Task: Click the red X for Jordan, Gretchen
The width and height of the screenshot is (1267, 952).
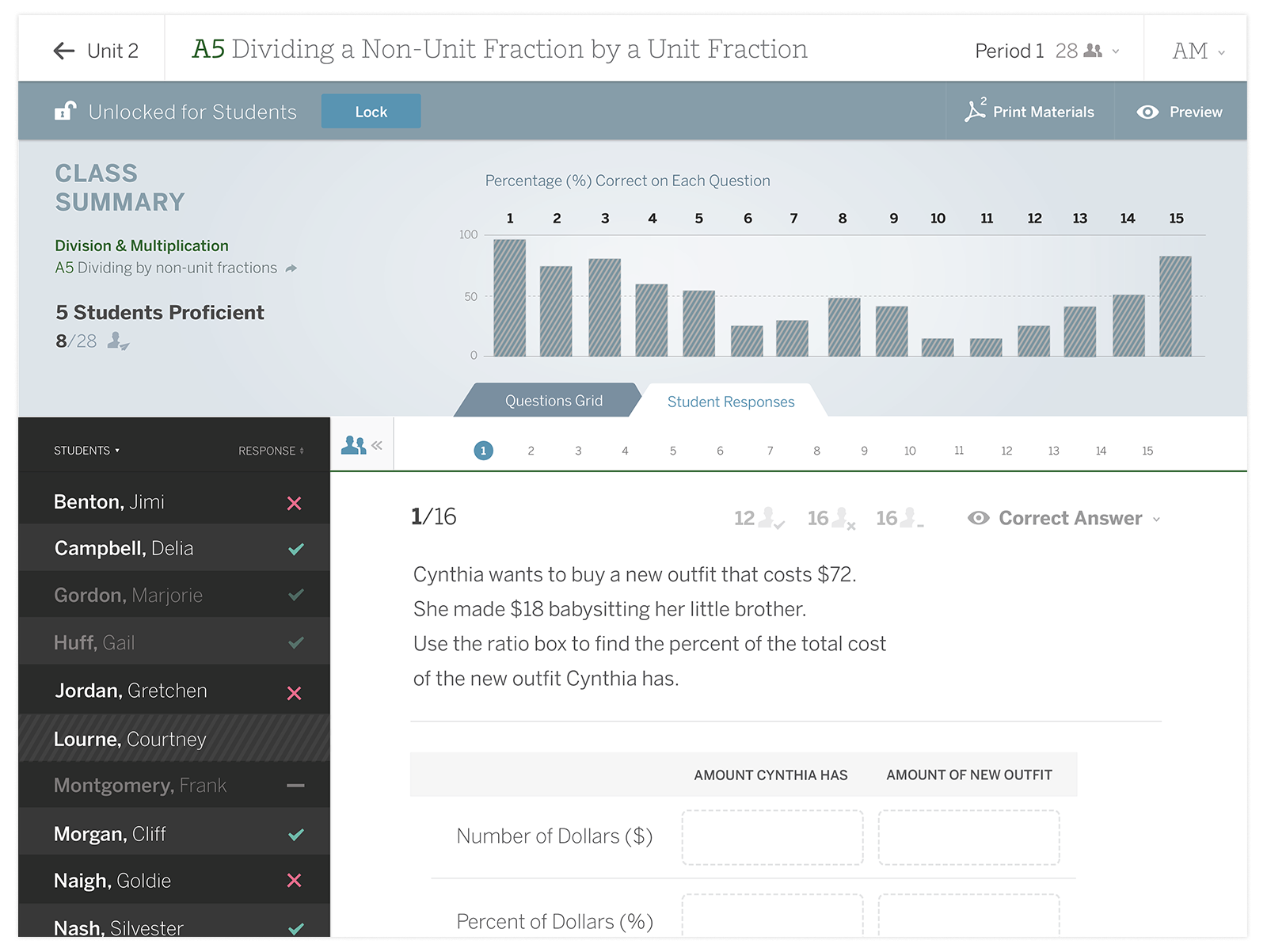Action: 295,693
